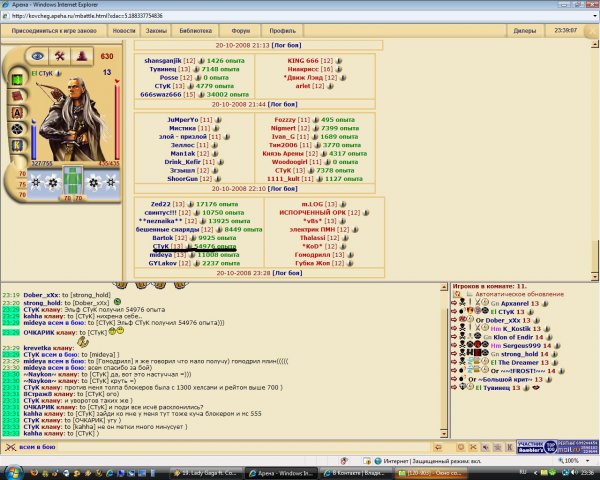Switch to the Lady Gaga taskbar window
The image size is (600, 480).
coord(205,473)
